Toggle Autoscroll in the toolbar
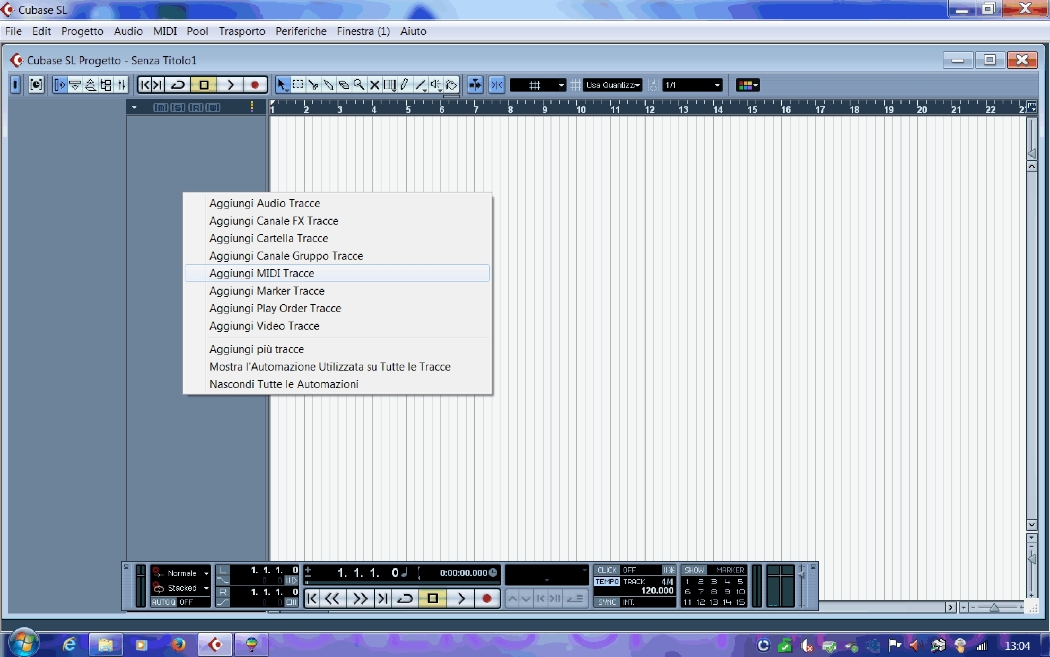 click(475, 85)
